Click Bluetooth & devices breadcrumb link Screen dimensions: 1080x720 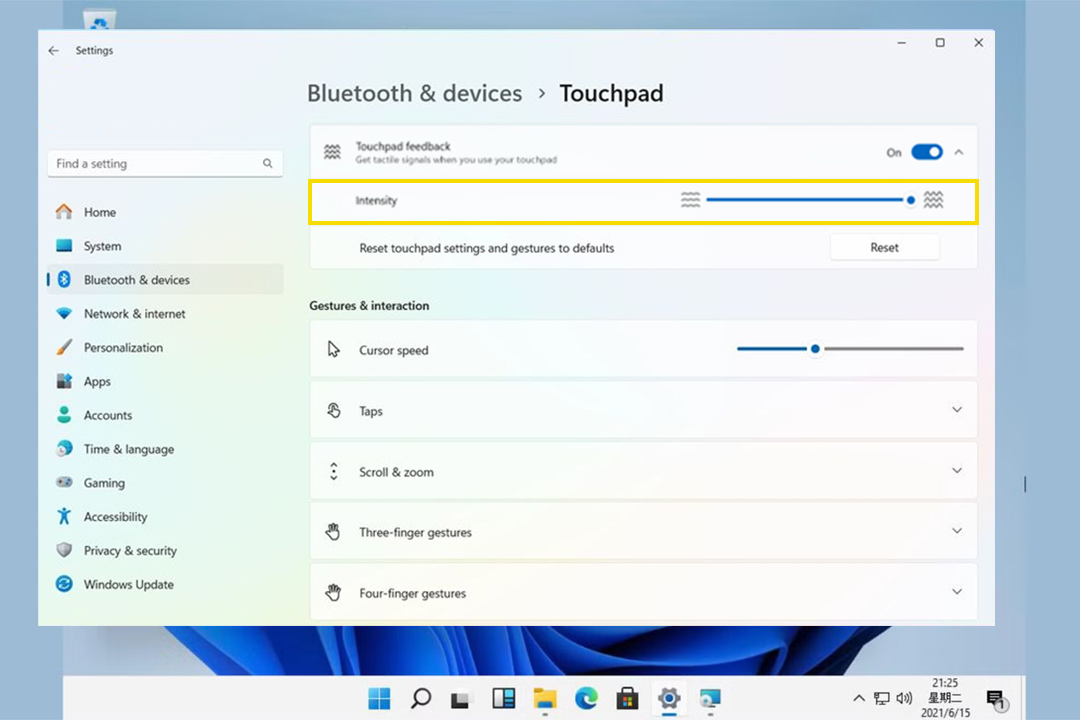[x=414, y=94]
